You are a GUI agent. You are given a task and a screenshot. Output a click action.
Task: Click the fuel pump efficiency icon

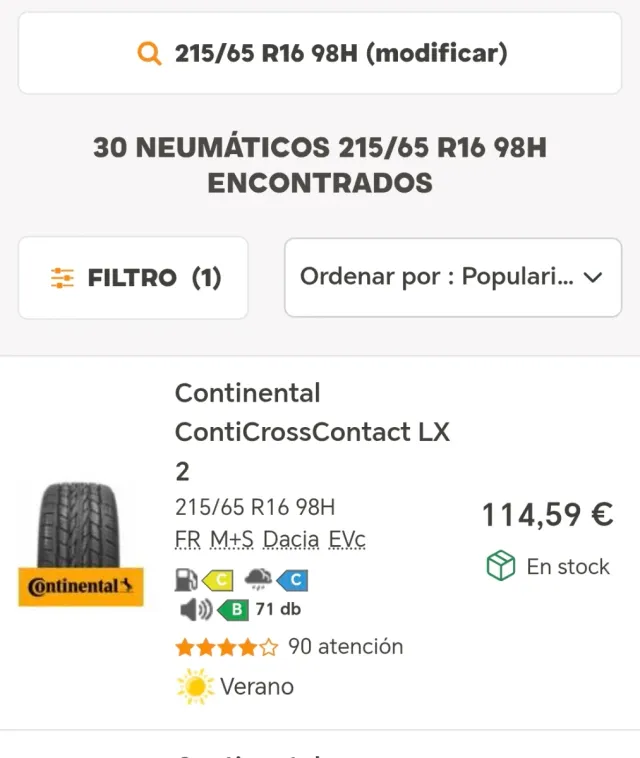click(186, 579)
